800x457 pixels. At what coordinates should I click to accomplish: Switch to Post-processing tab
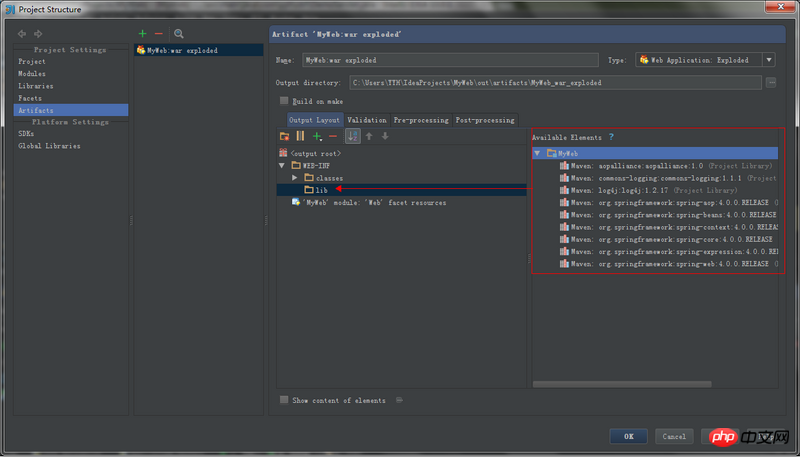[485, 120]
